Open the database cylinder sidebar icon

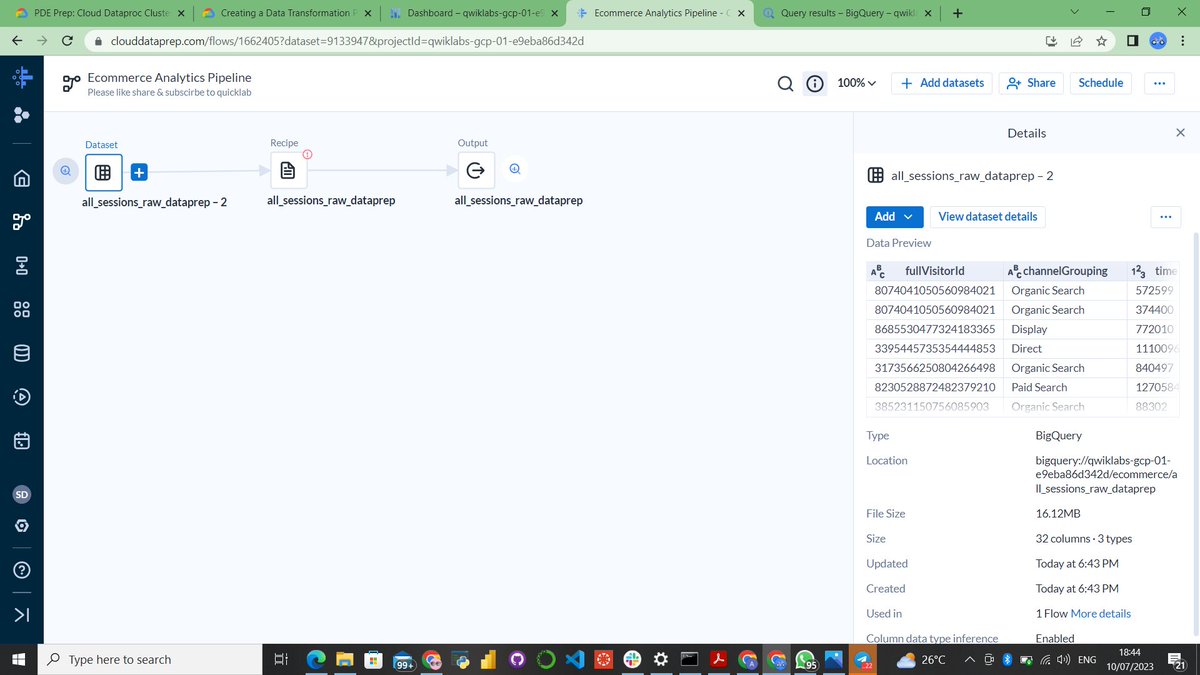pos(22,353)
